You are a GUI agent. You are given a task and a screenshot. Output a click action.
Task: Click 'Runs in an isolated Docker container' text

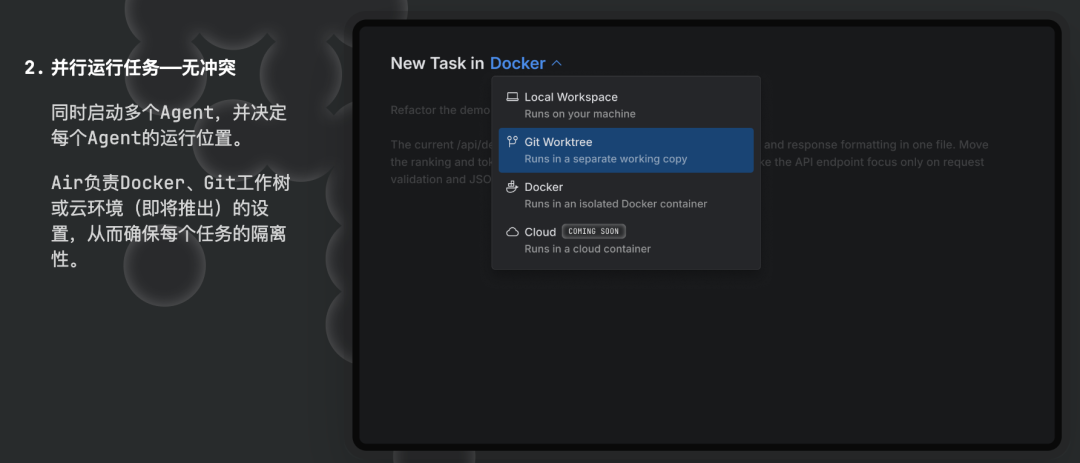click(x=616, y=204)
